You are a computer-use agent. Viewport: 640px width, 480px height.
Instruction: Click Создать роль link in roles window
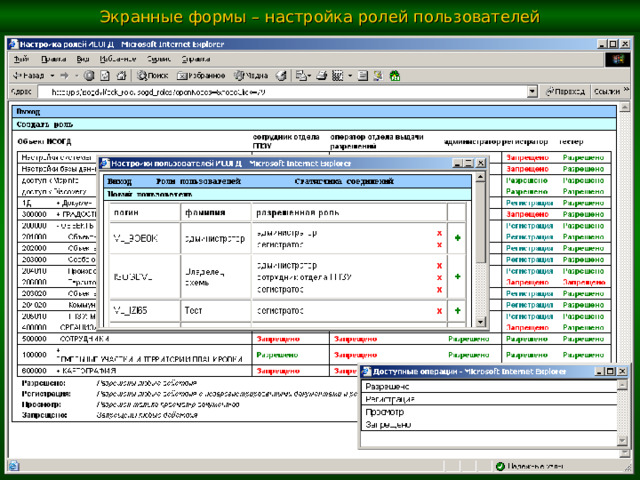click(45, 124)
